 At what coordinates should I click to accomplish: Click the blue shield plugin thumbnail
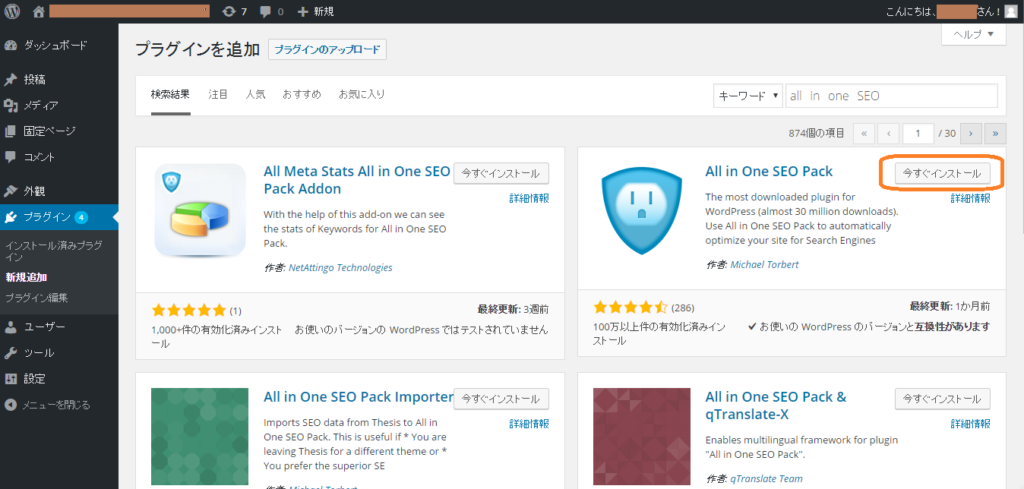pyautogui.click(x=641, y=209)
